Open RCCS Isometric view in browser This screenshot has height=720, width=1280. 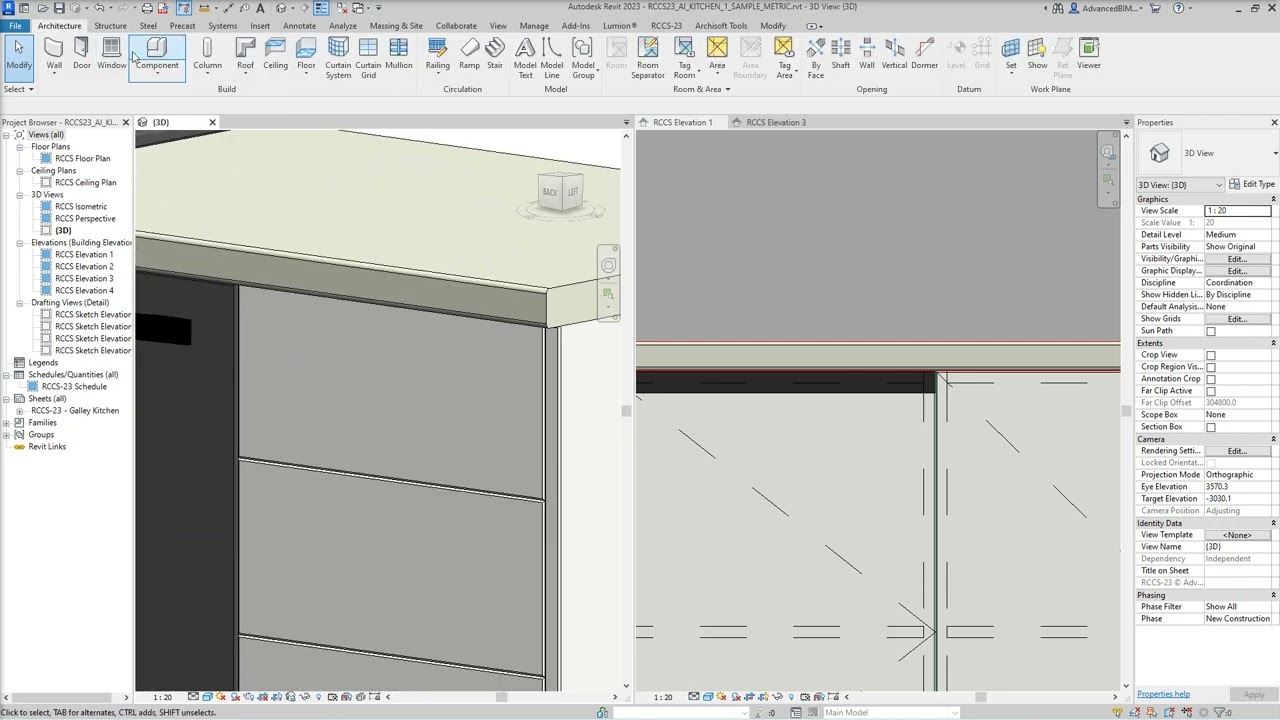[81, 207]
